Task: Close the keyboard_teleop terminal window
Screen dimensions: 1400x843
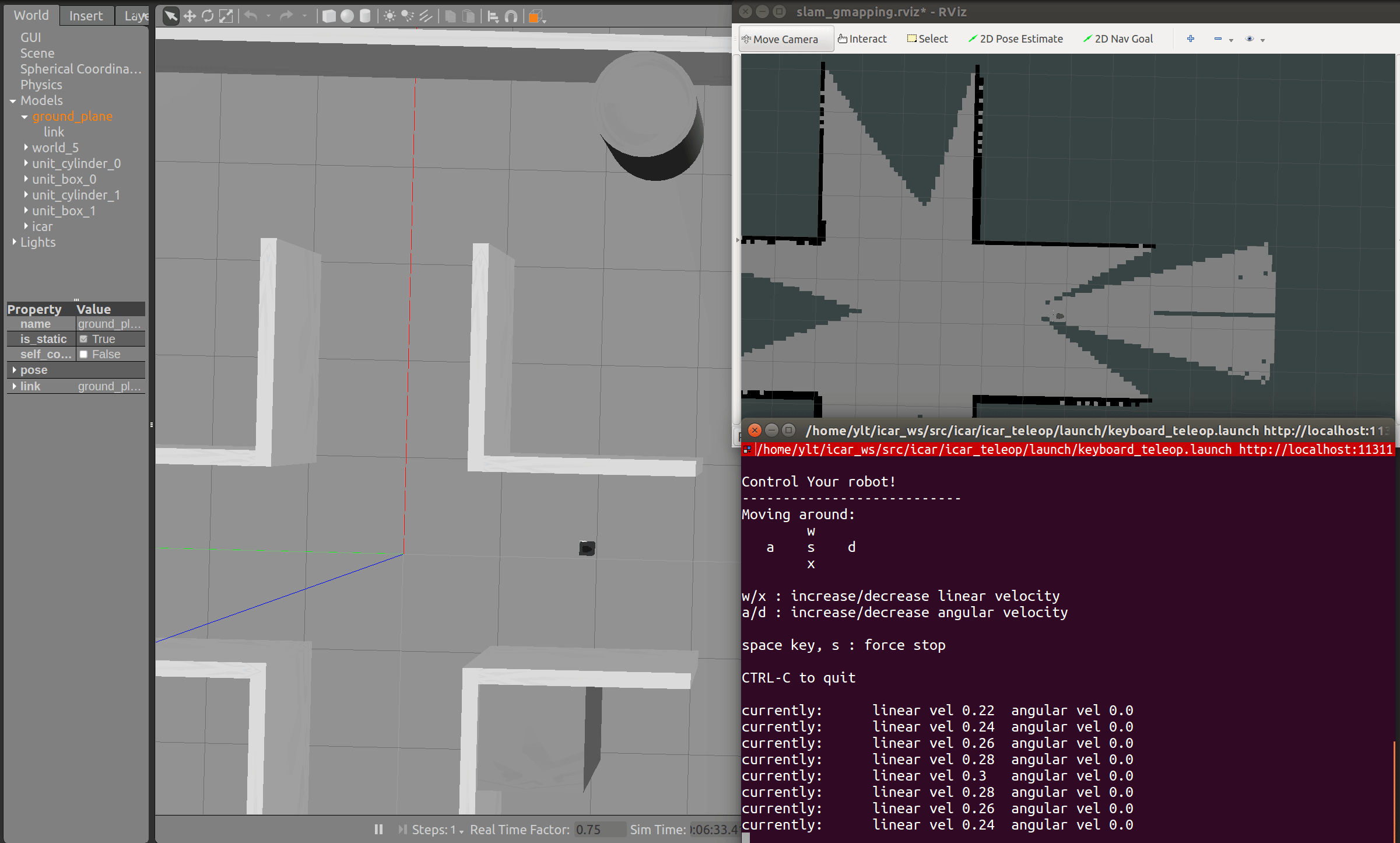Action: [x=755, y=430]
